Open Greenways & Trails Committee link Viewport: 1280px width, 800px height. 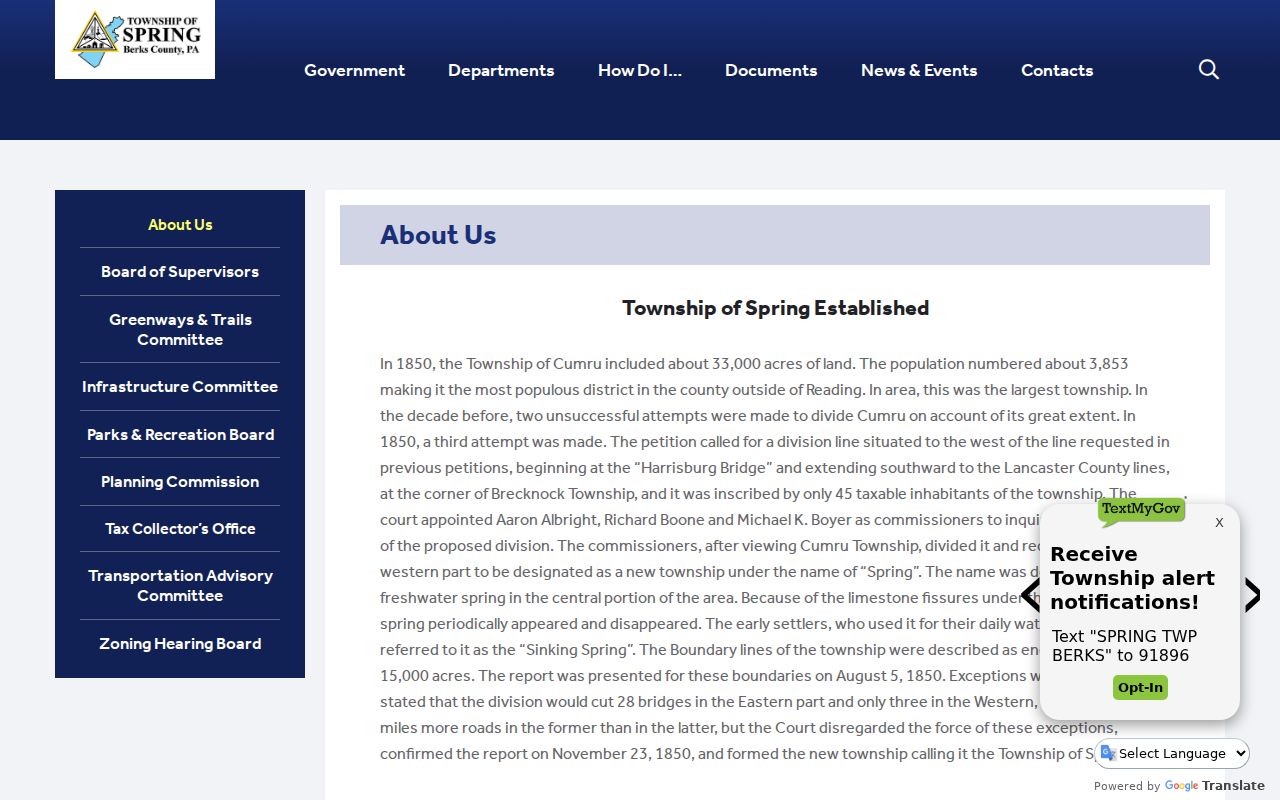(180, 329)
